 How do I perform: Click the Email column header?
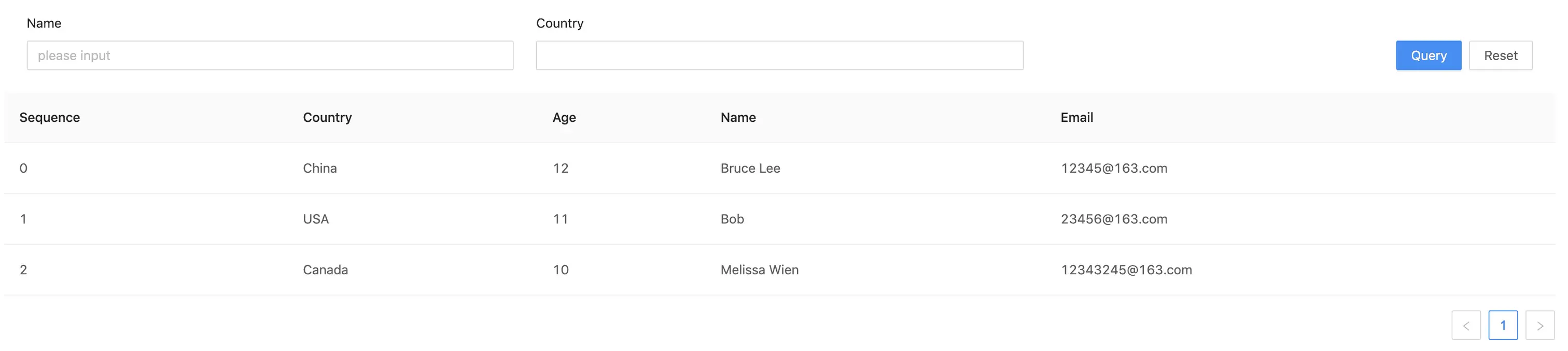point(1076,117)
